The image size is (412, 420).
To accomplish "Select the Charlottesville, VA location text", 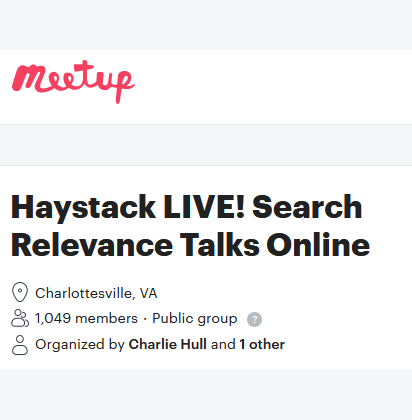I will pyautogui.click(x=96, y=293).
